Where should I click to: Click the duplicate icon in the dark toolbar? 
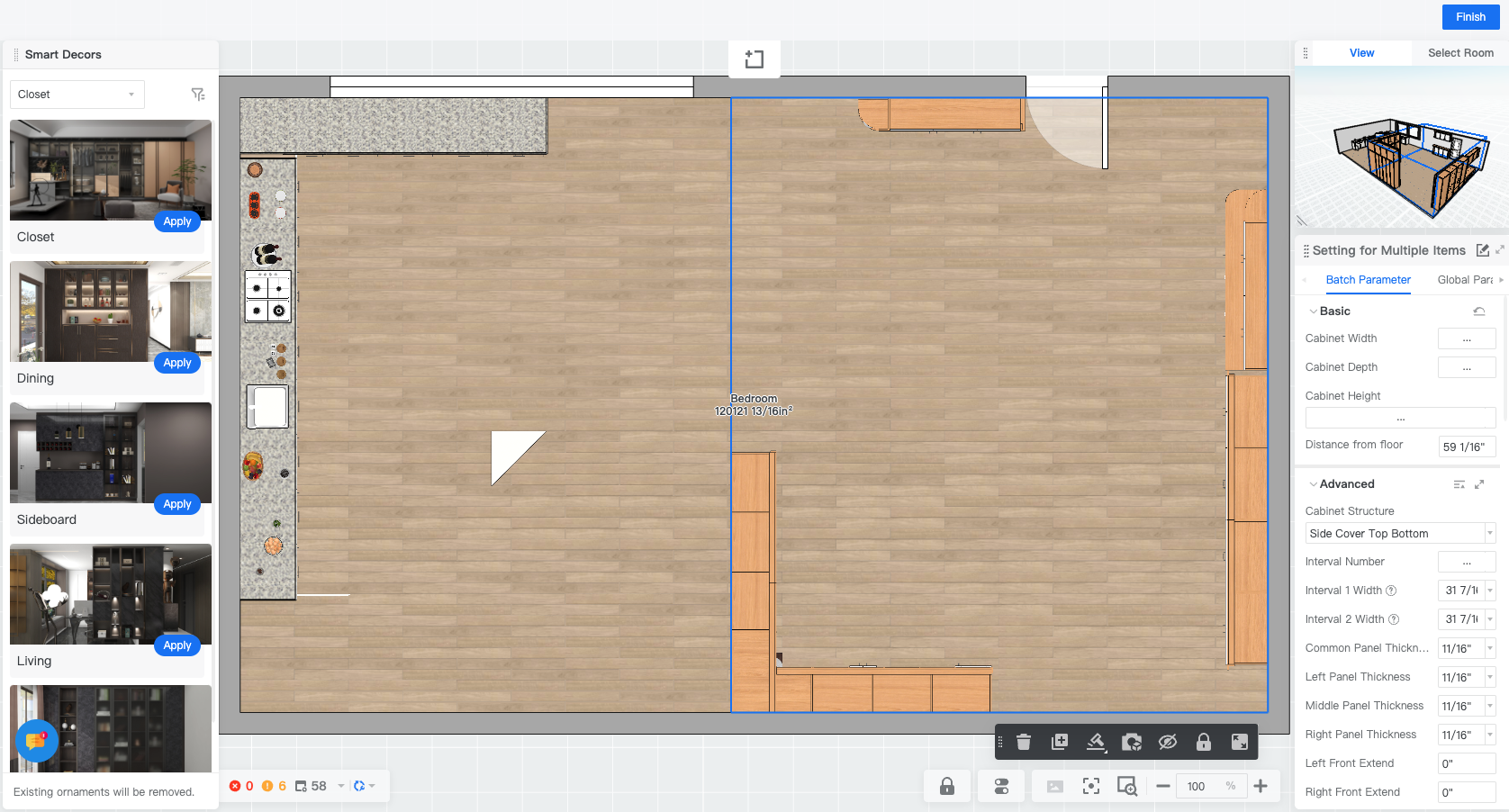1060,742
